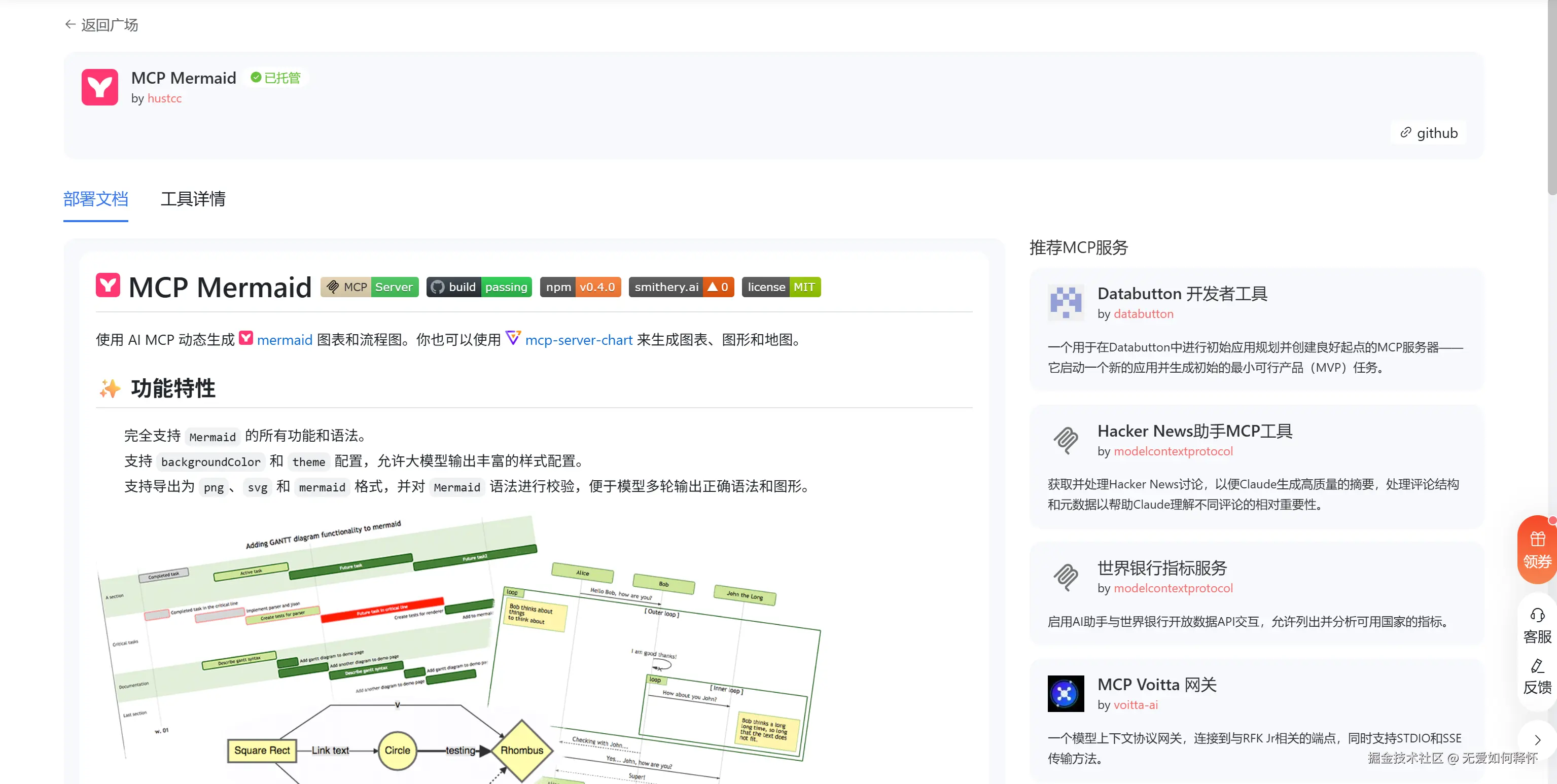This screenshot has width=1557, height=784.
Task: Open the mcp-server-chart link
Action: [579, 340]
